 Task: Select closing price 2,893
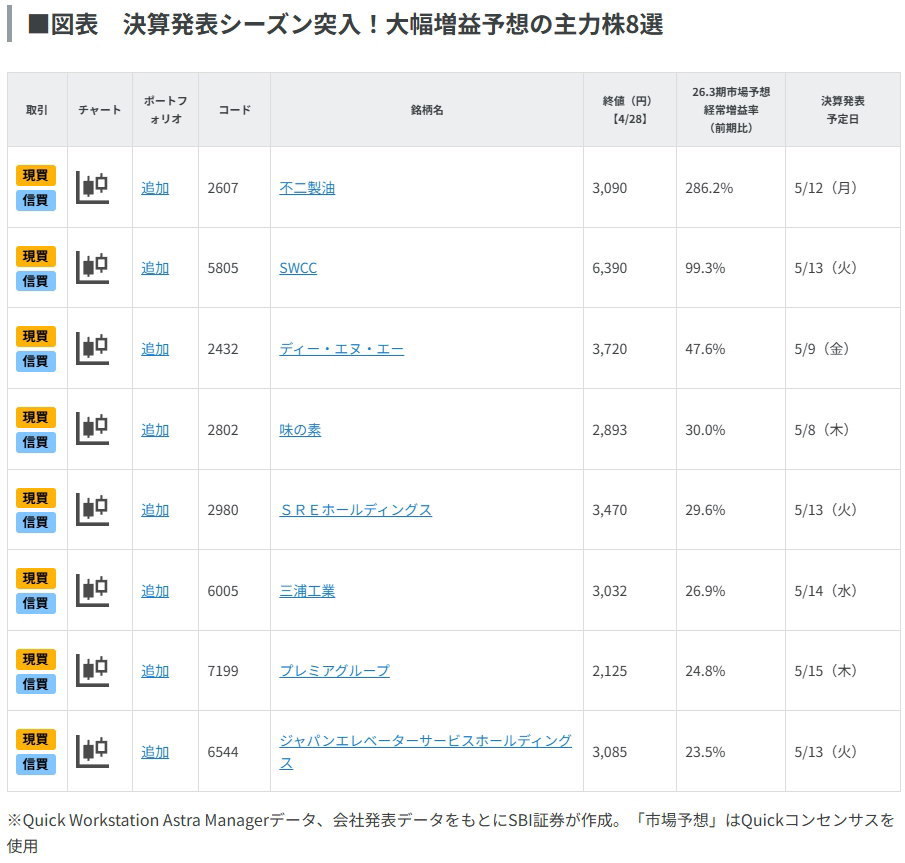pyautogui.click(x=609, y=430)
